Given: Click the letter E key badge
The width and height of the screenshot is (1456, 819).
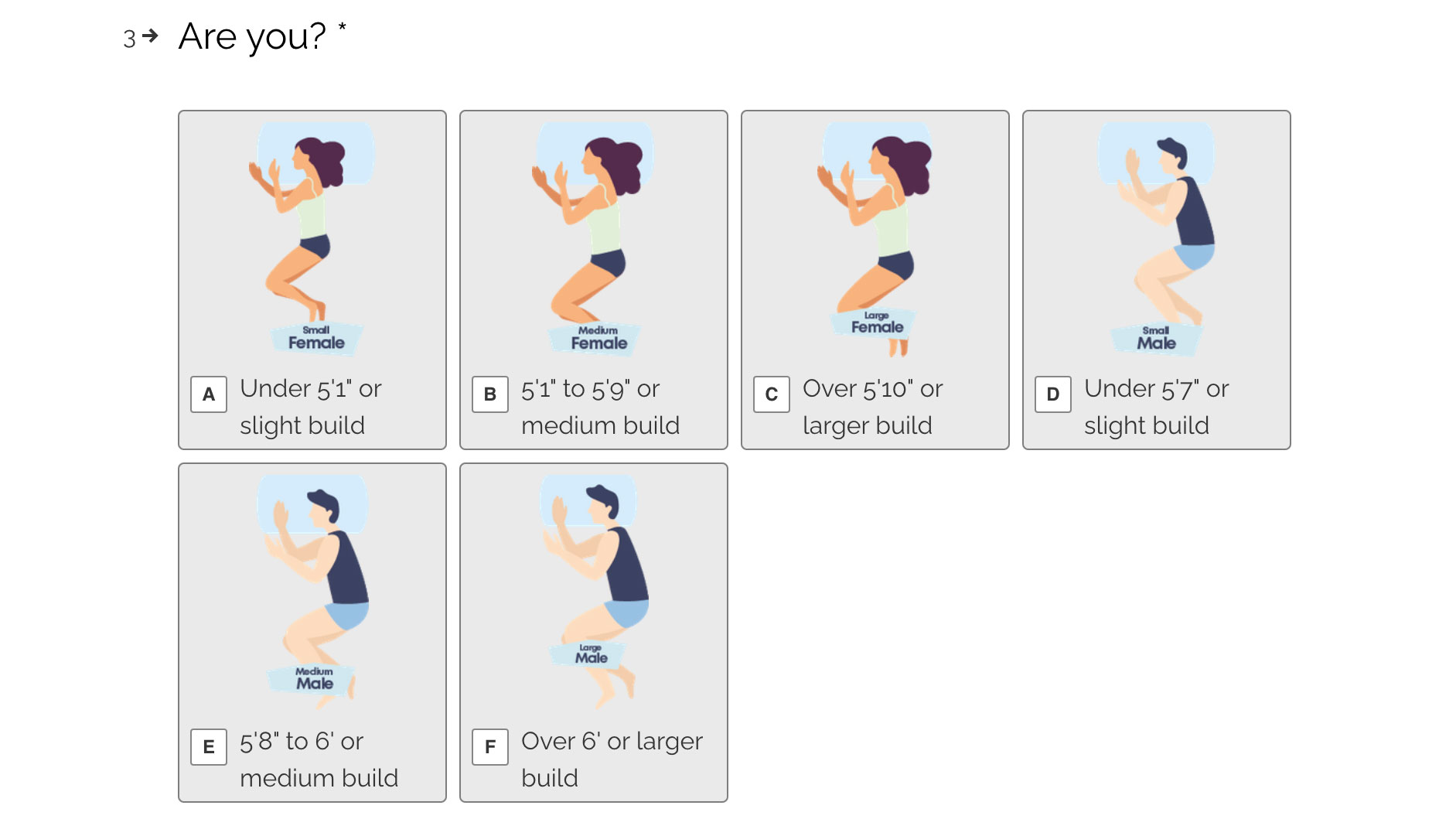Looking at the screenshot, I should click(x=209, y=747).
